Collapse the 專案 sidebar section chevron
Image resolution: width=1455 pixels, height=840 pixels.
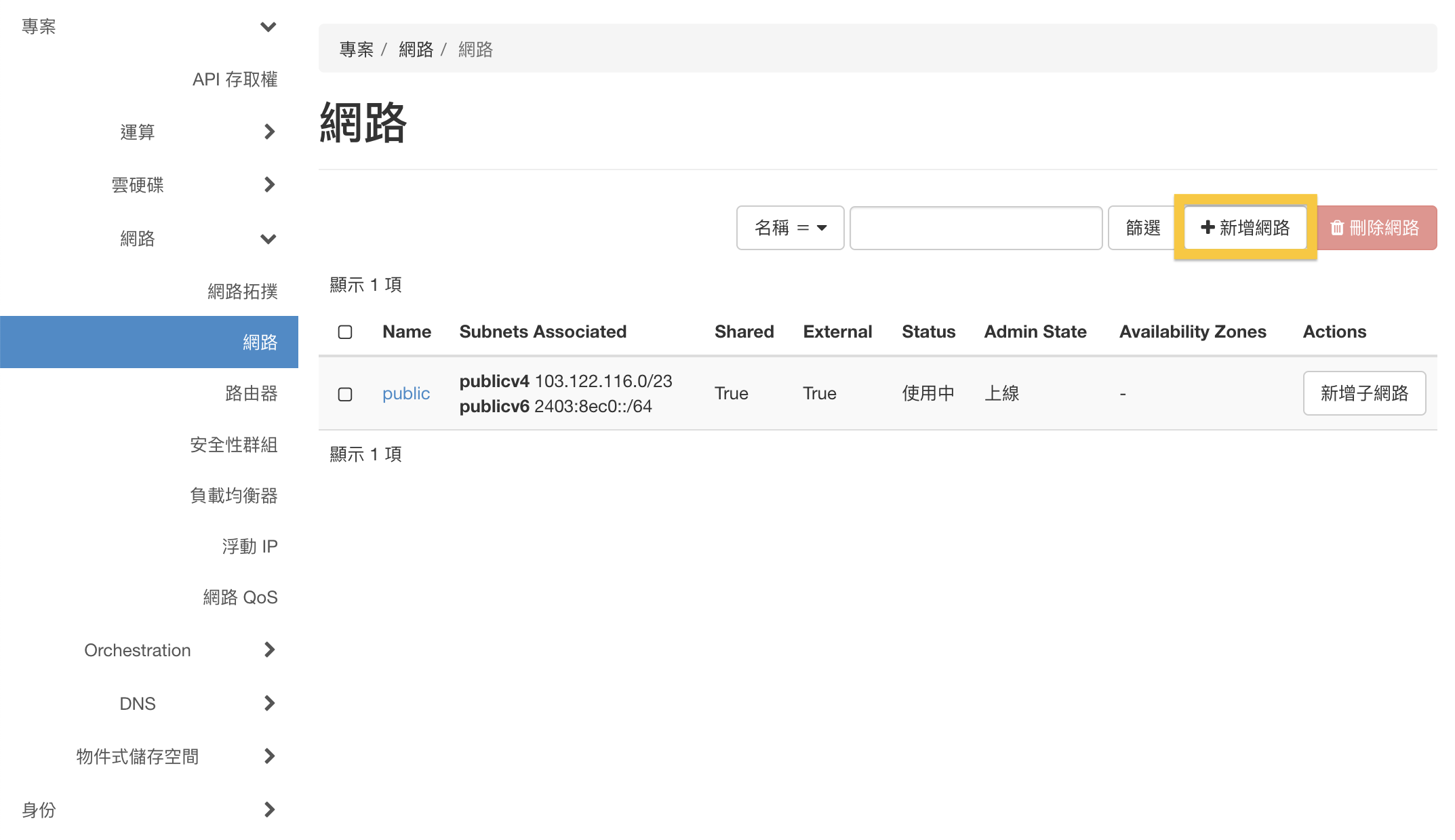pos(268,27)
